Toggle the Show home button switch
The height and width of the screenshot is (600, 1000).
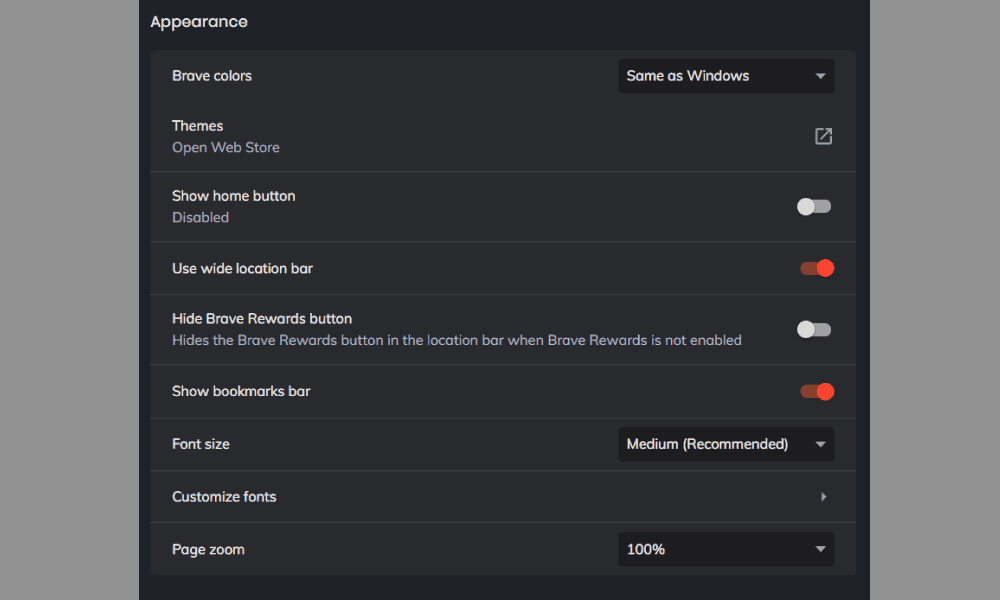coord(814,207)
